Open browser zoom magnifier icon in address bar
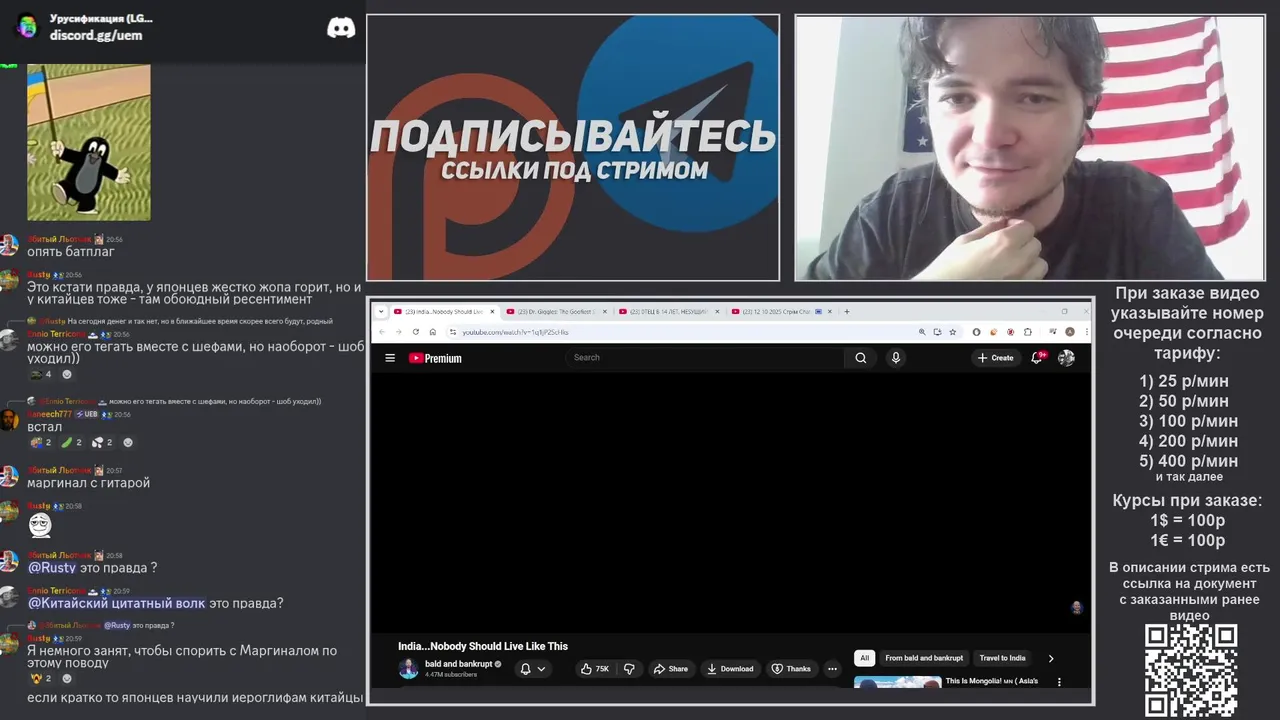Viewport: 1280px width, 720px height. coord(921,332)
